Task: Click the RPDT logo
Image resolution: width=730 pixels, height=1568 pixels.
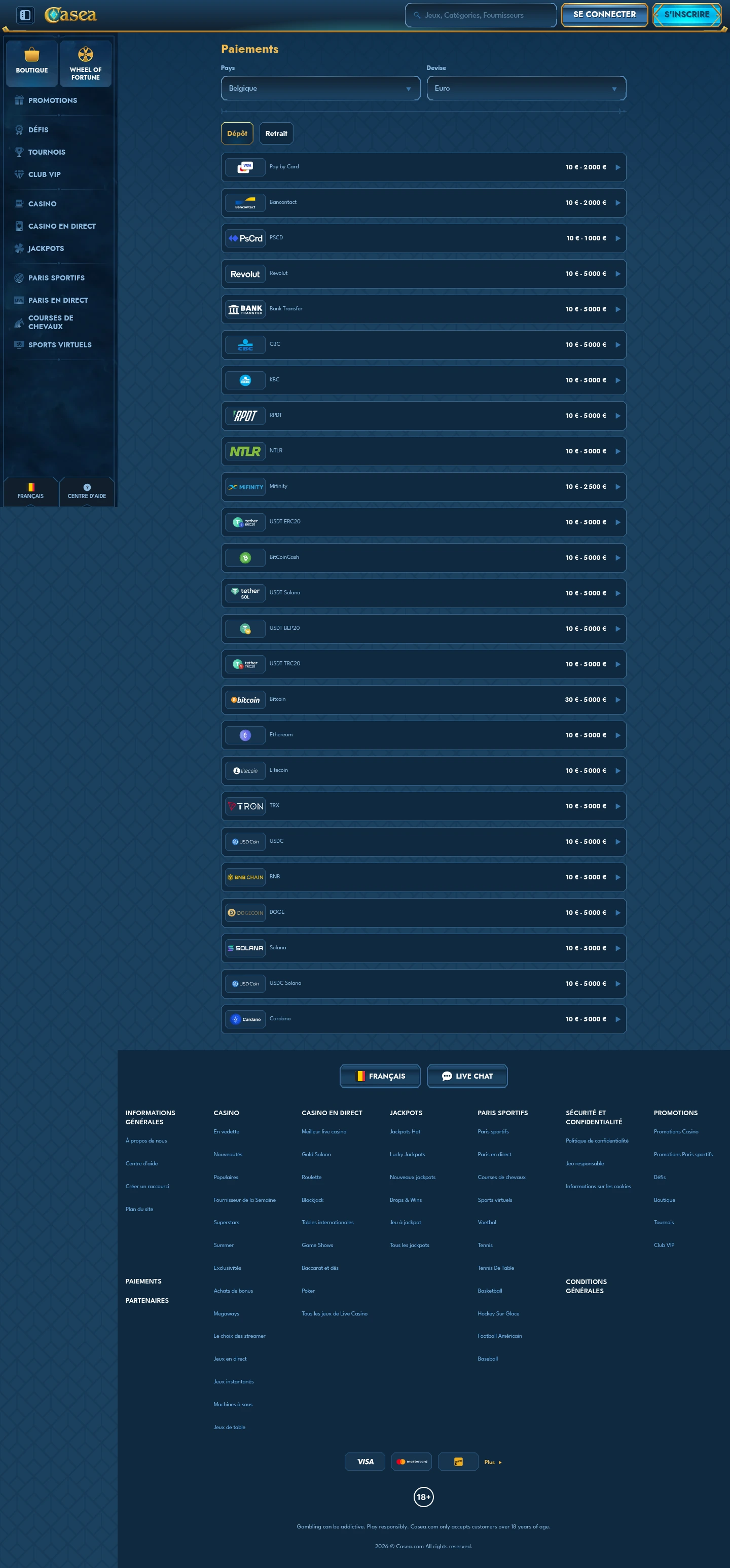Action: 245,416
